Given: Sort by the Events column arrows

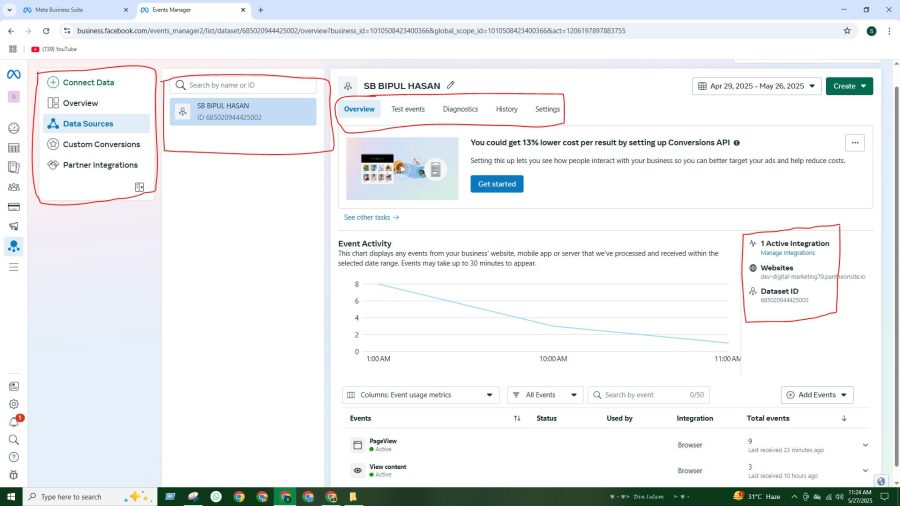Looking at the screenshot, I should [x=517, y=418].
